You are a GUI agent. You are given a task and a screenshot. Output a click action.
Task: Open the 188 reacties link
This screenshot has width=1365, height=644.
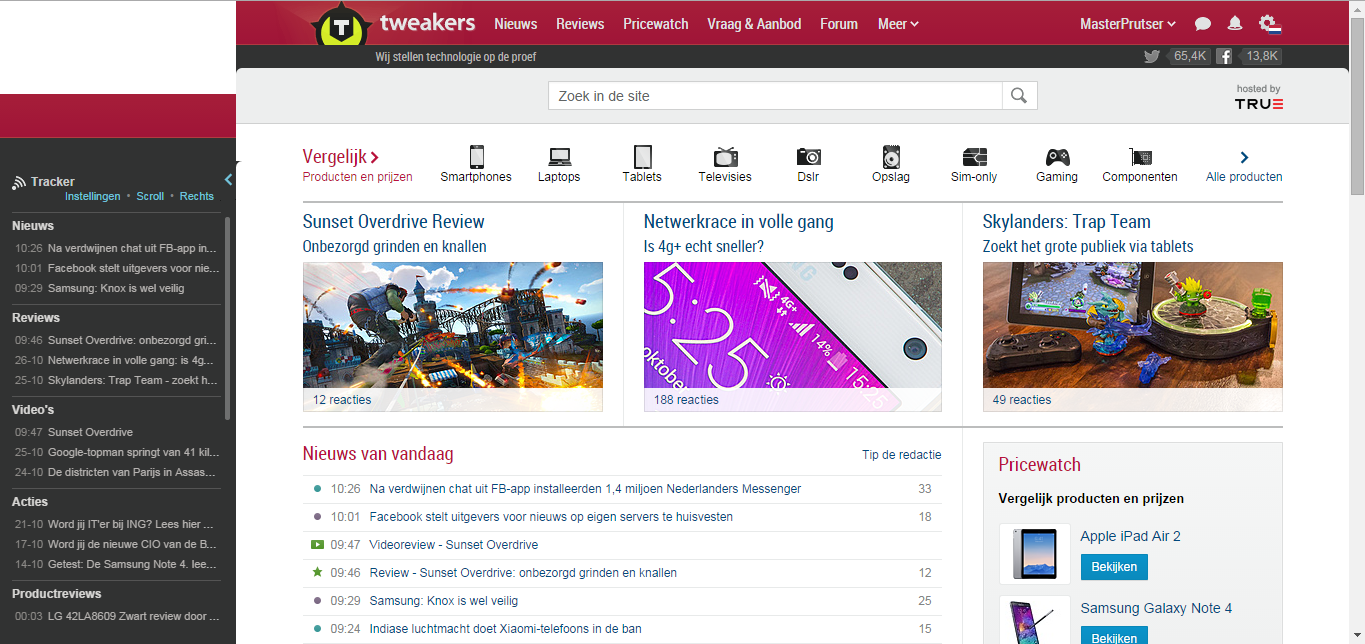pyautogui.click(x=686, y=400)
